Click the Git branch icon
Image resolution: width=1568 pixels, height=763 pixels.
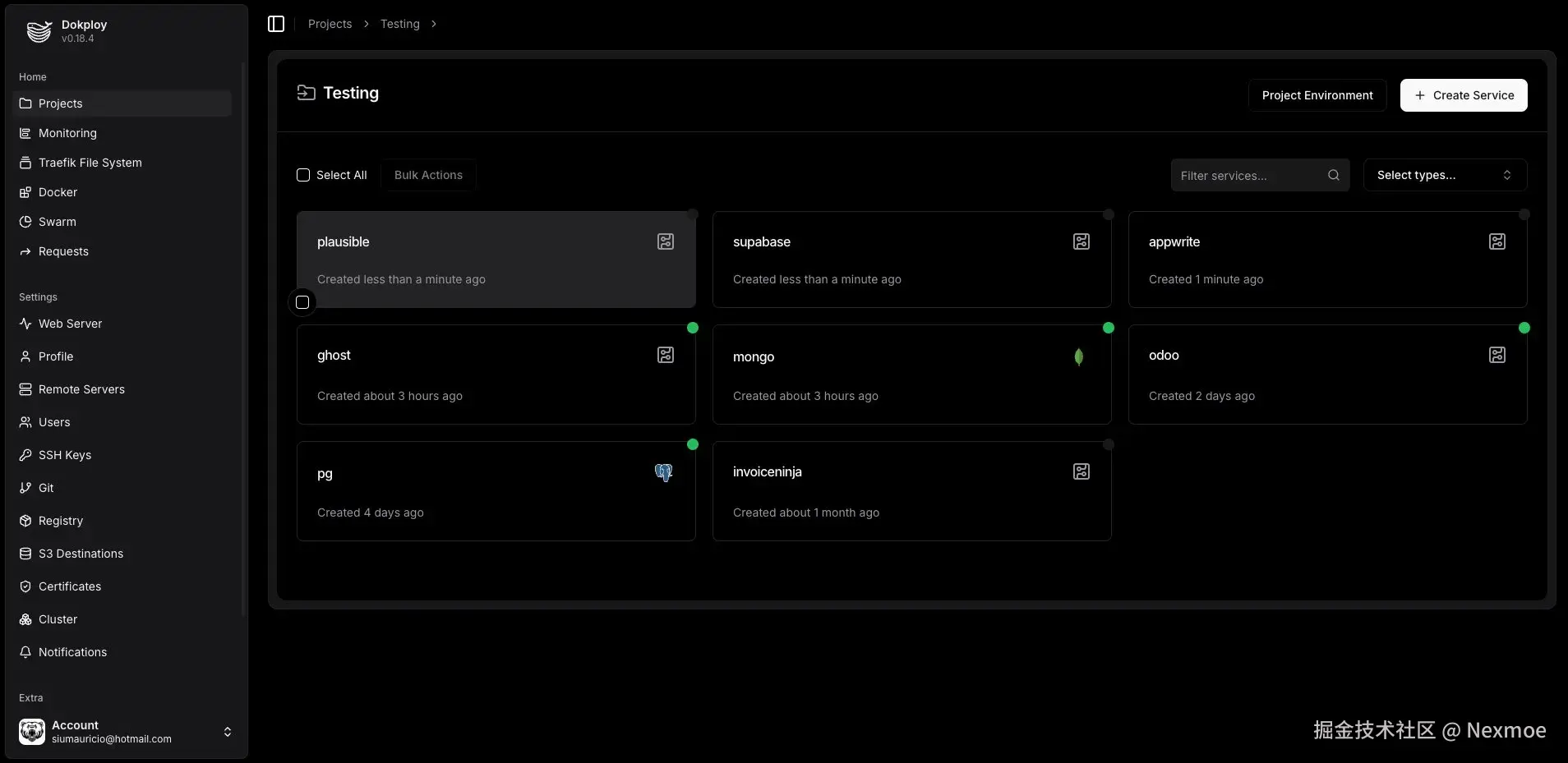coord(25,488)
